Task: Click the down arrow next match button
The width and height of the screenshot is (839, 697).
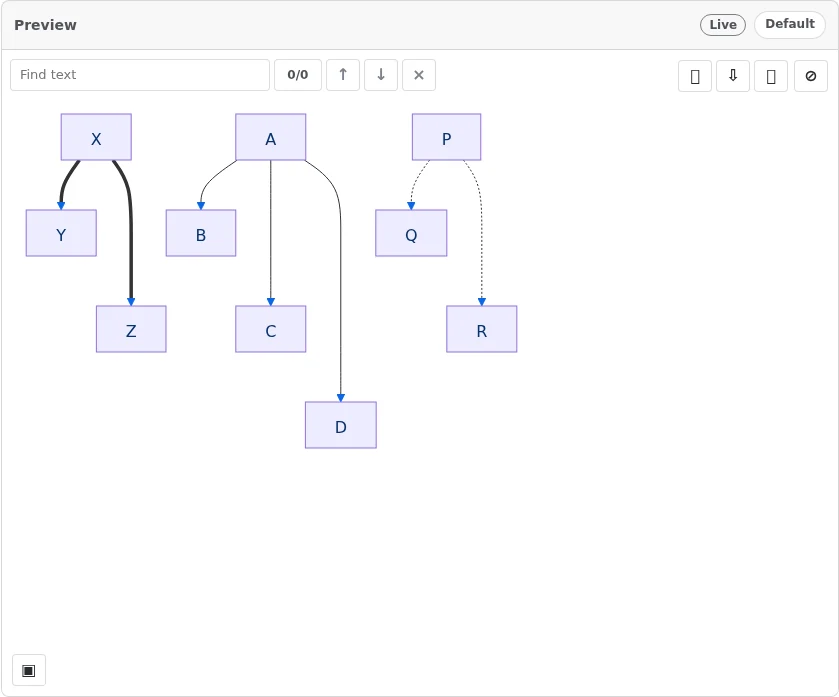Action: pos(381,75)
